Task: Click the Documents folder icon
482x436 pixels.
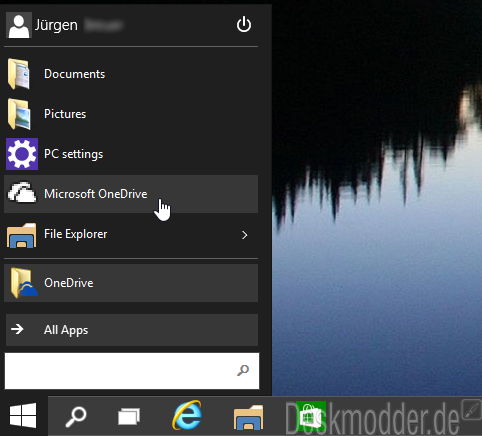Action: [x=19, y=74]
